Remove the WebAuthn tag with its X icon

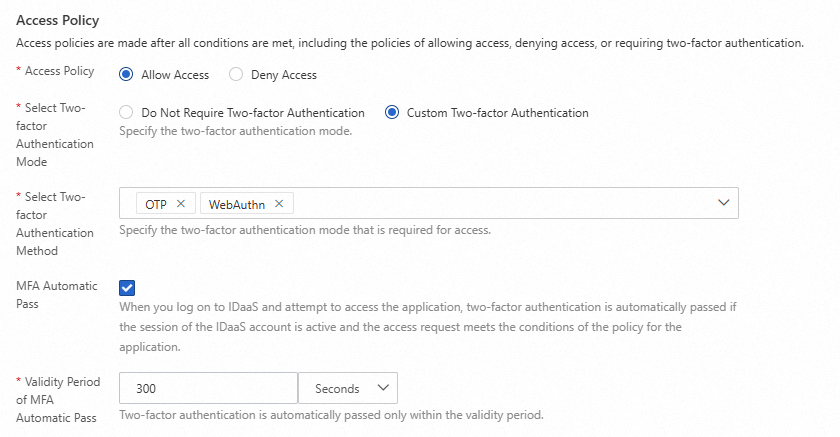tap(279, 204)
